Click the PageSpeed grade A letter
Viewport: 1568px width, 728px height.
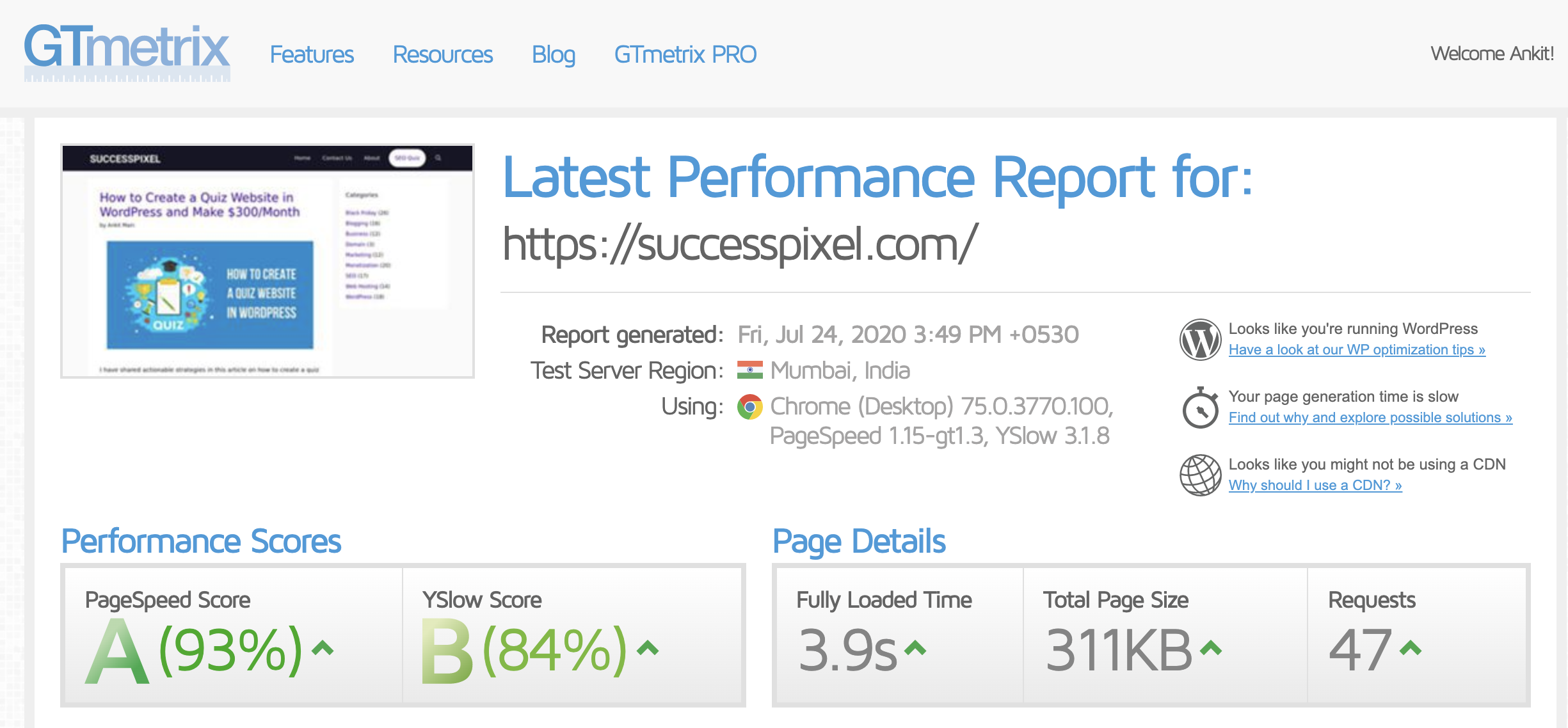(117, 652)
